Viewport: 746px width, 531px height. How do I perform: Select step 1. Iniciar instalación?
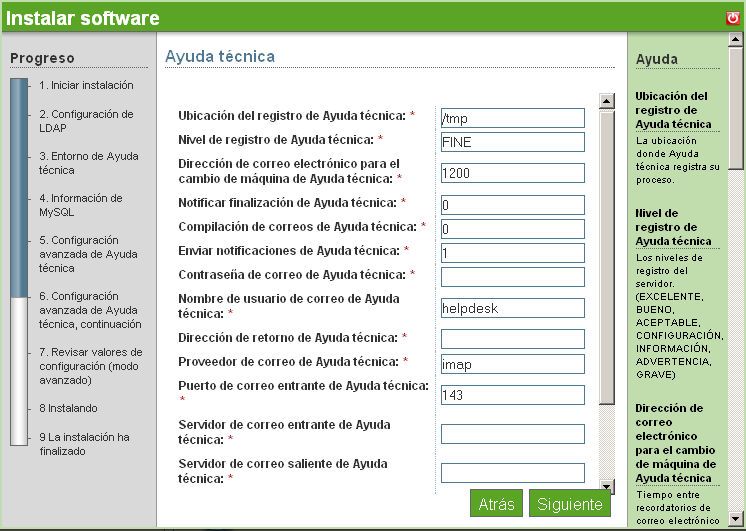click(86, 85)
